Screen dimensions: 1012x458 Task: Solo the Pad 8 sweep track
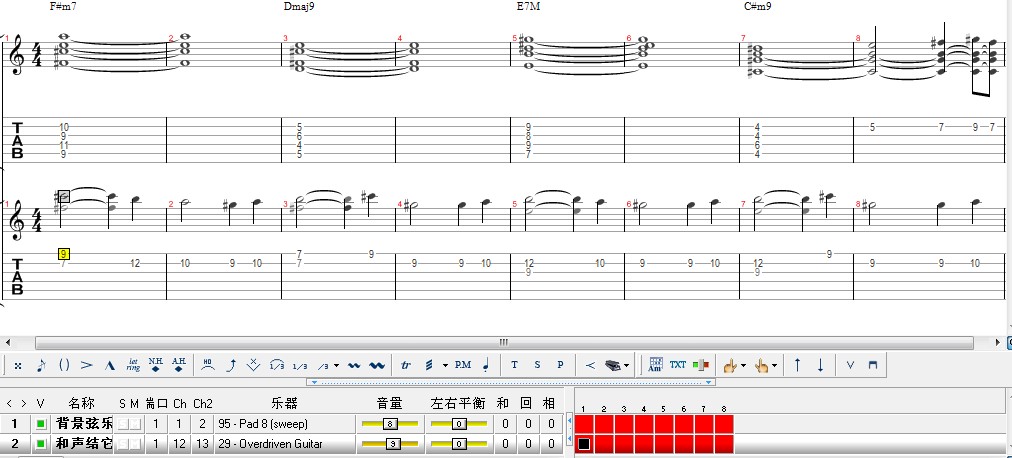point(123,424)
